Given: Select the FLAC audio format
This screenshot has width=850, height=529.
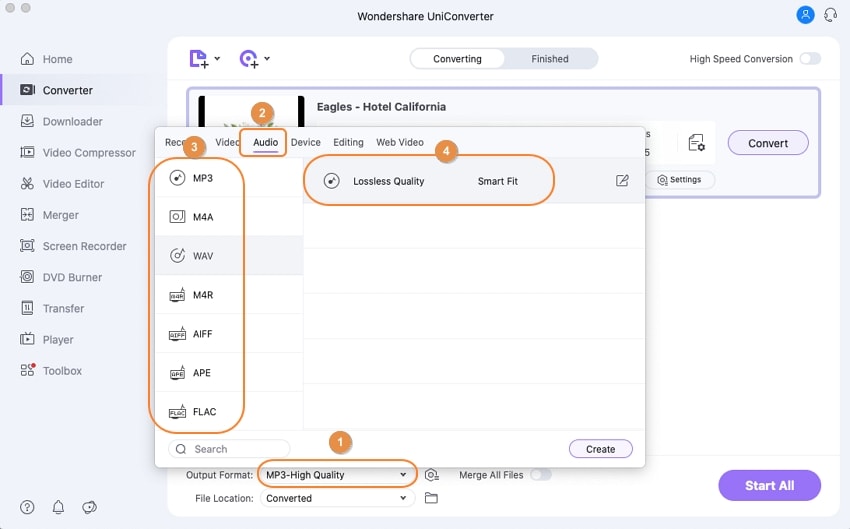Looking at the screenshot, I should point(229,412).
